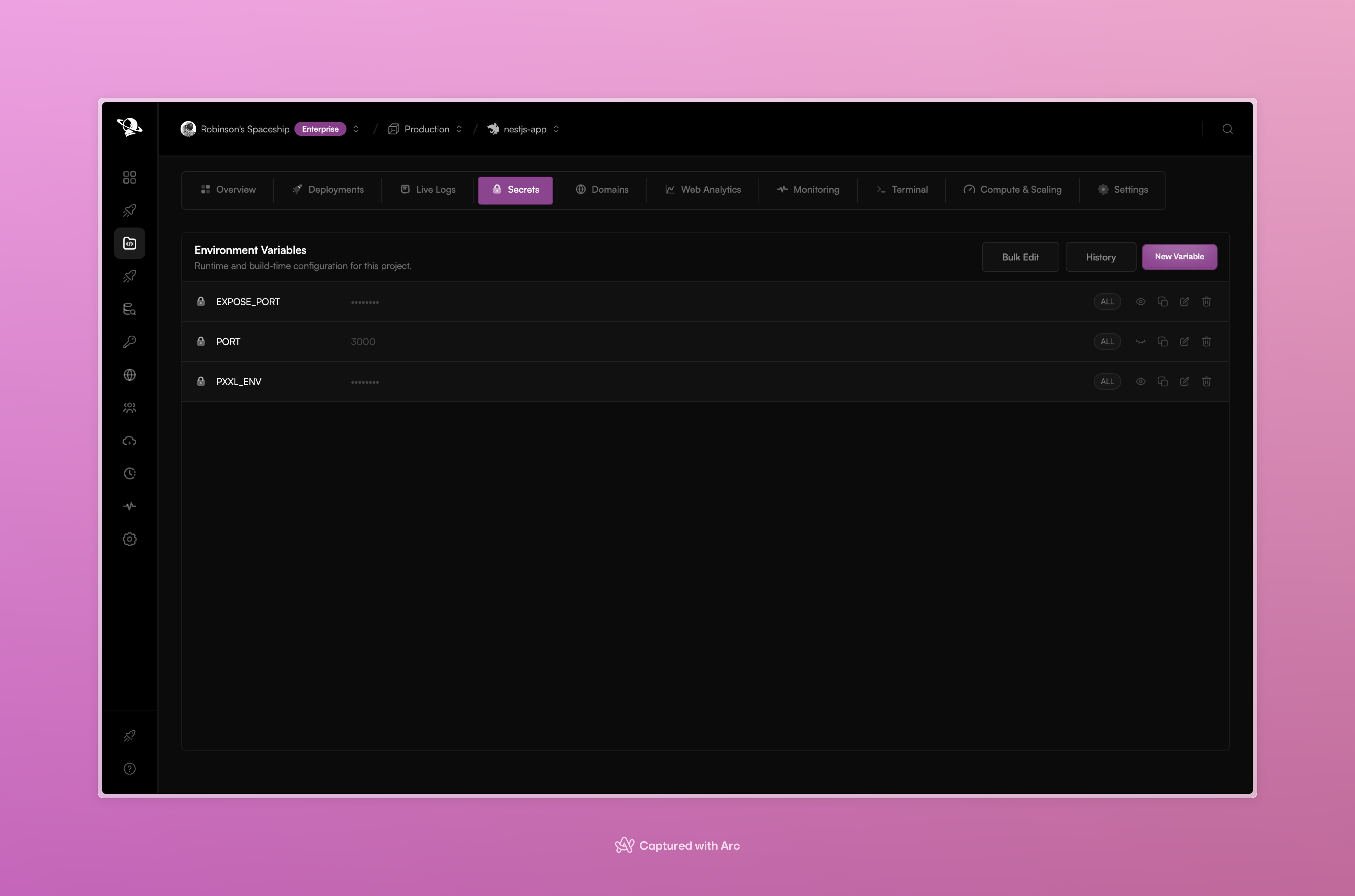Delete the PXXL_ENV variable
This screenshot has width=1355, height=896.
[x=1206, y=381]
